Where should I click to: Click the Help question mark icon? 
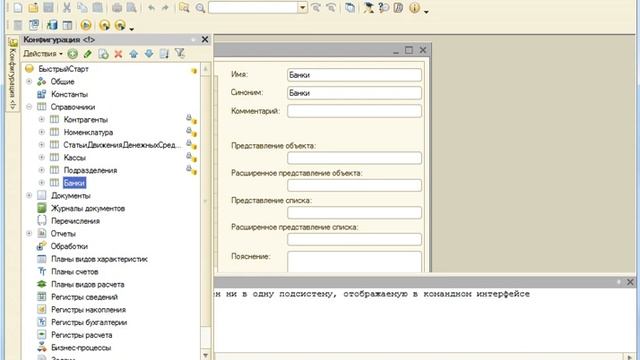click(384, 7)
